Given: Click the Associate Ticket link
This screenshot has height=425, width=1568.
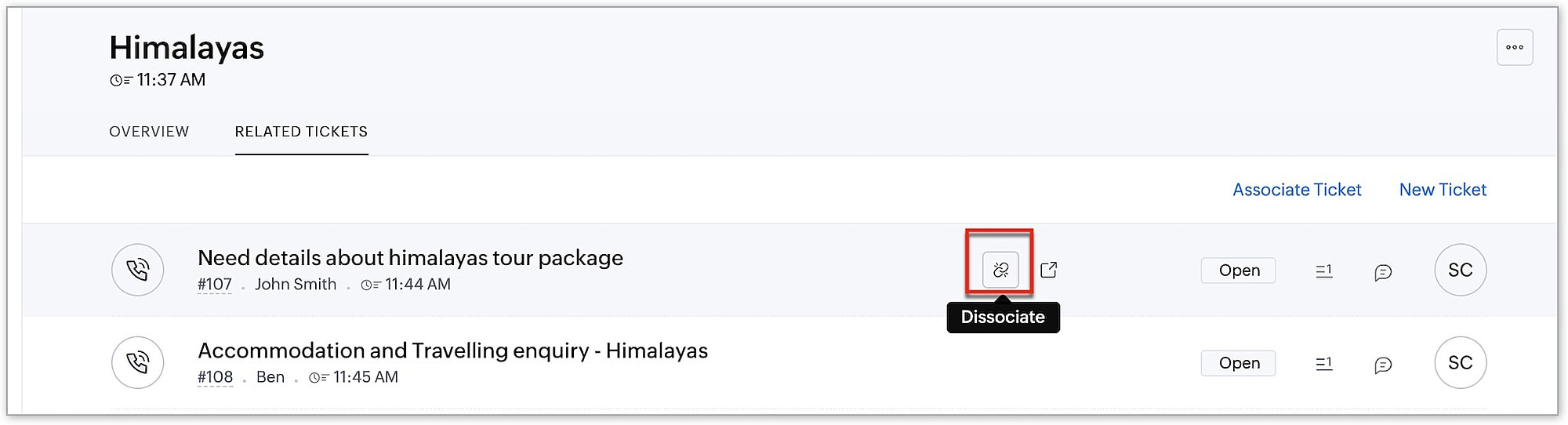Looking at the screenshot, I should [1297, 190].
